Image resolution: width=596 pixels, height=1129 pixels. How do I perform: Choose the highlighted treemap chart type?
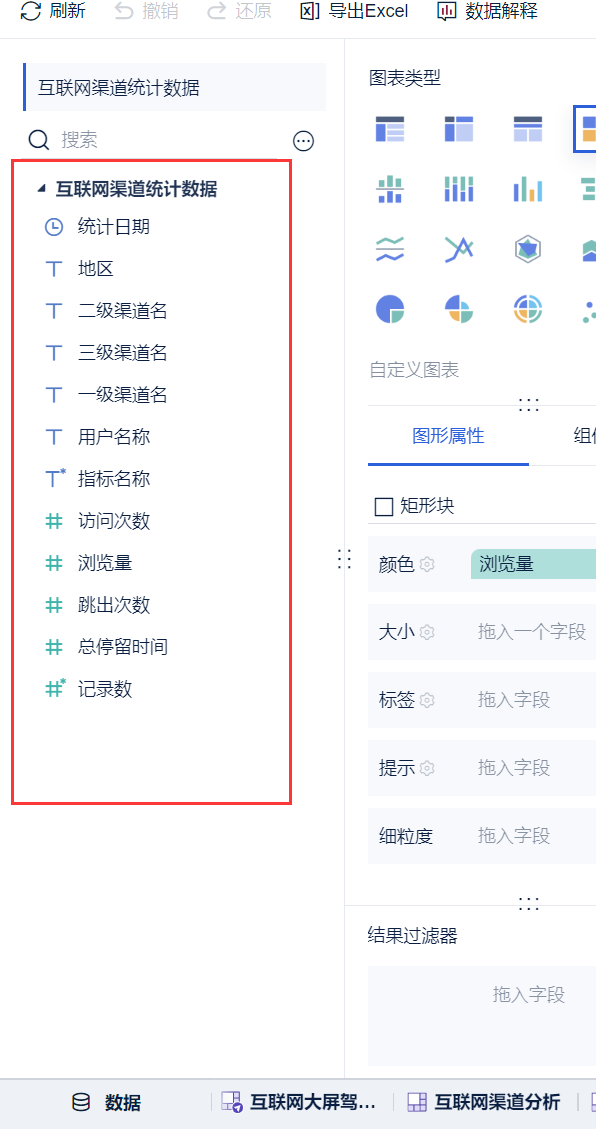(x=587, y=129)
